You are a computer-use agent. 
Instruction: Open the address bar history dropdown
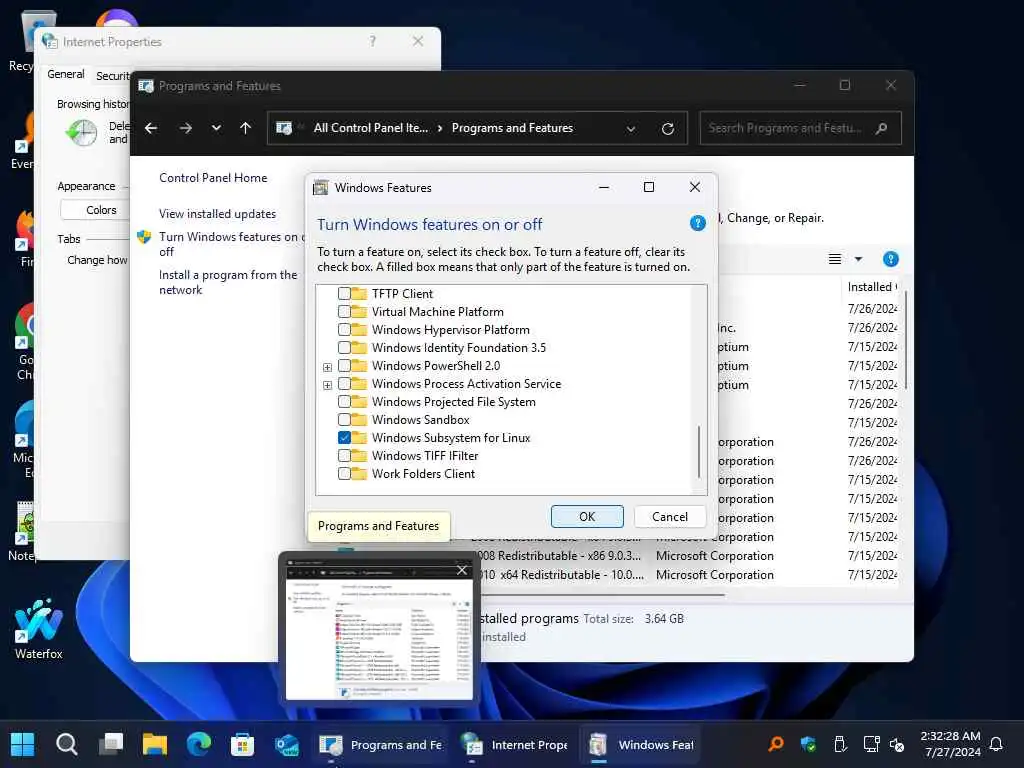(631, 129)
